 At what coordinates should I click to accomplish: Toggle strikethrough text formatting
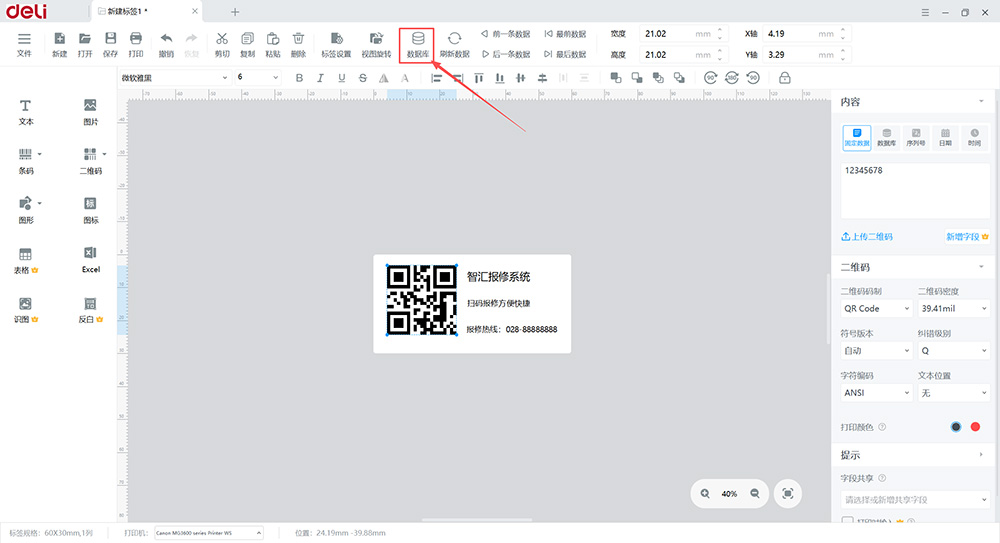click(x=363, y=78)
